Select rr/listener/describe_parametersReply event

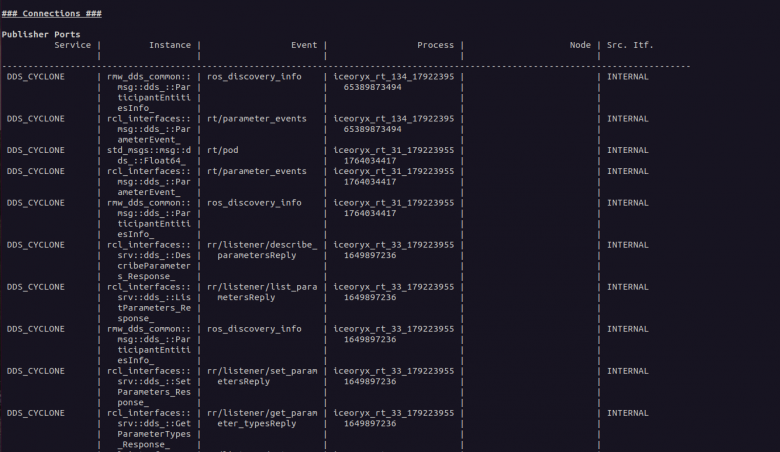coord(262,250)
